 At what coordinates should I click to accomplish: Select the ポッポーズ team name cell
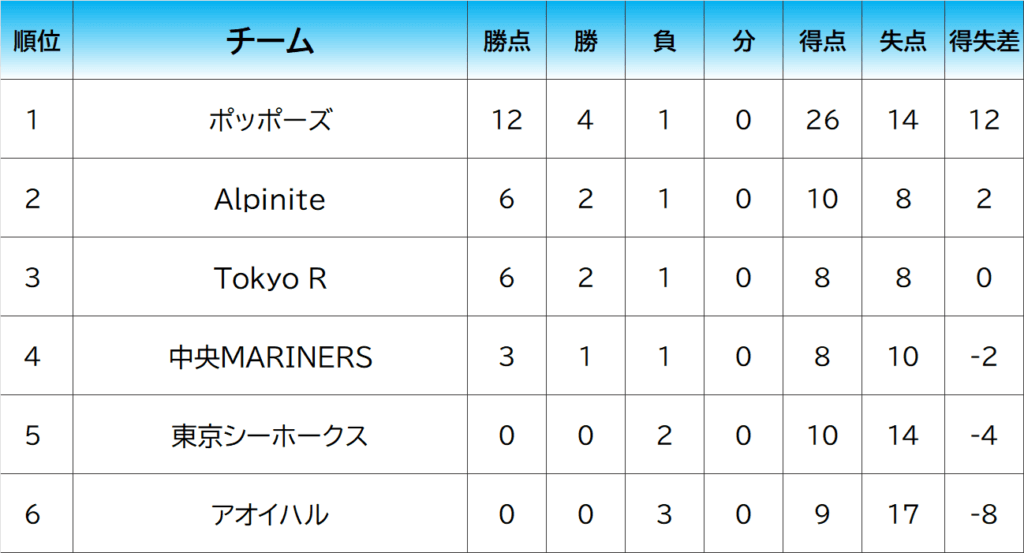270,120
